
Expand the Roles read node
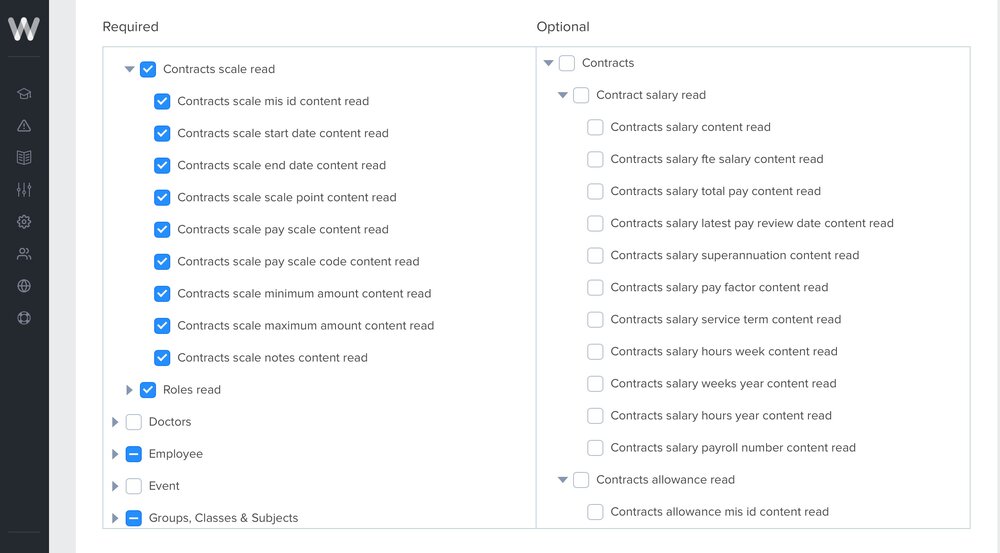click(x=129, y=390)
